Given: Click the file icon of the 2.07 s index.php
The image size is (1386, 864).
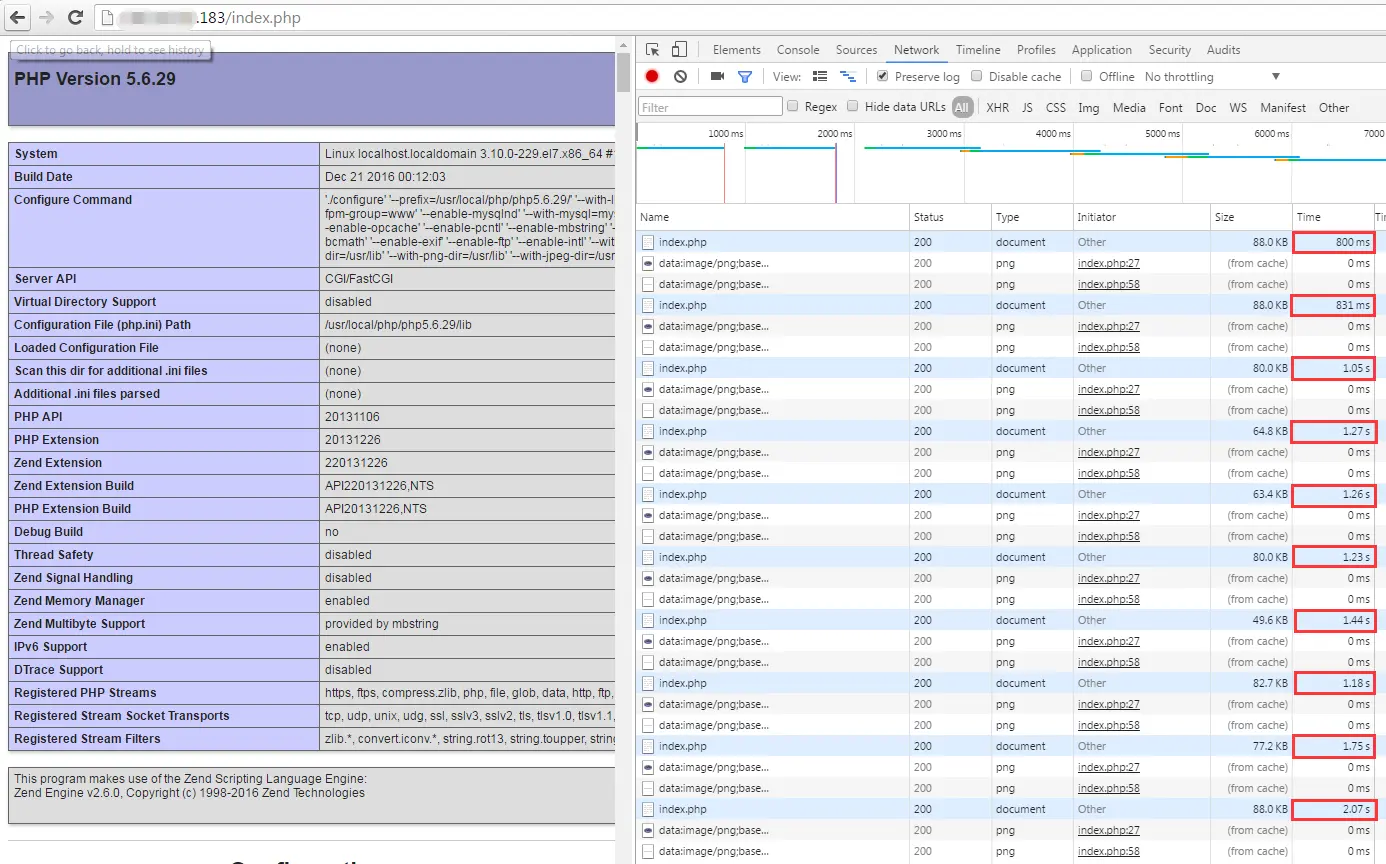Looking at the screenshot, I should [648, 809].
